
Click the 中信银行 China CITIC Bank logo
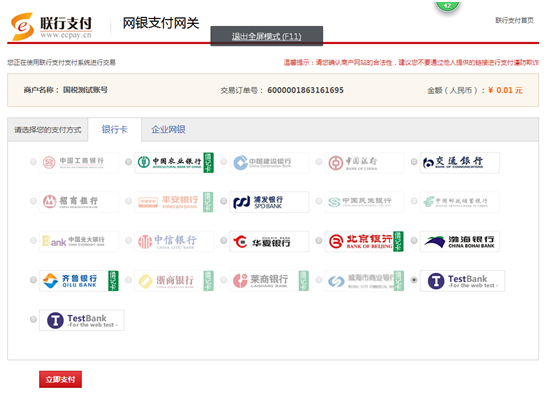coord(174,241)
